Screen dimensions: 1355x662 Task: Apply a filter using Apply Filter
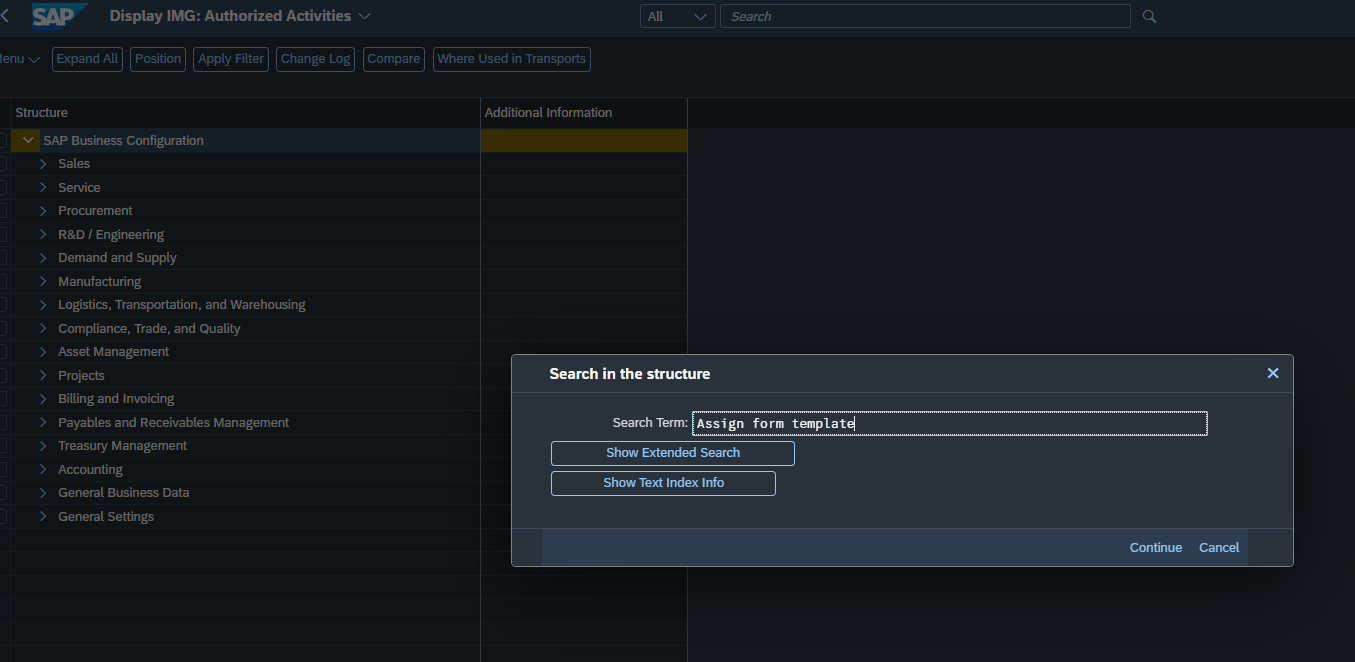(x=230, y=59)
